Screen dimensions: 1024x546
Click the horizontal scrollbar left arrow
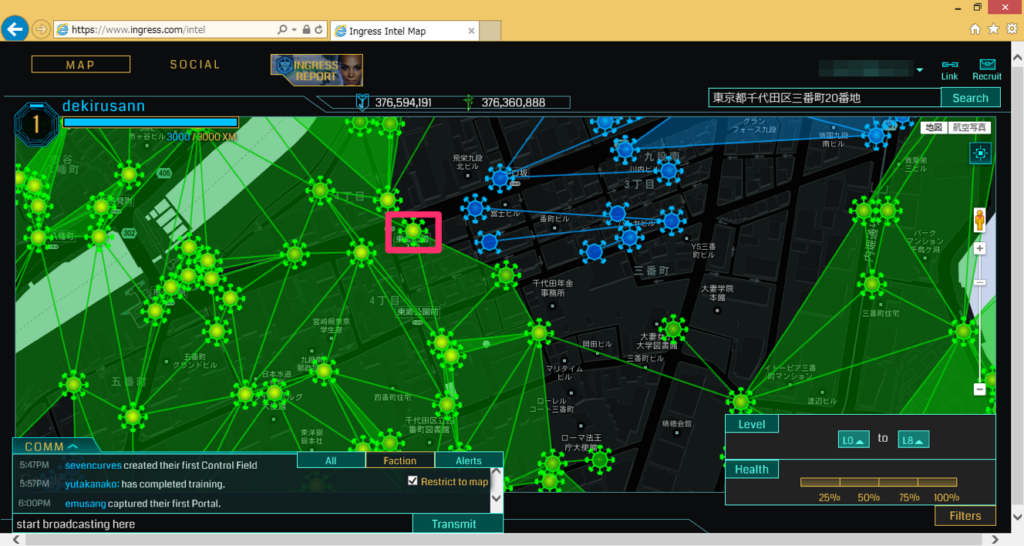(18, 539)
